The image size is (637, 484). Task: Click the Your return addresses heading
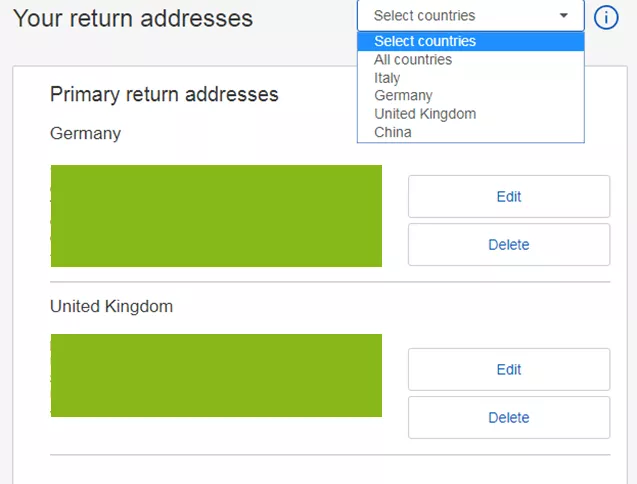click(x=133, y=18)
